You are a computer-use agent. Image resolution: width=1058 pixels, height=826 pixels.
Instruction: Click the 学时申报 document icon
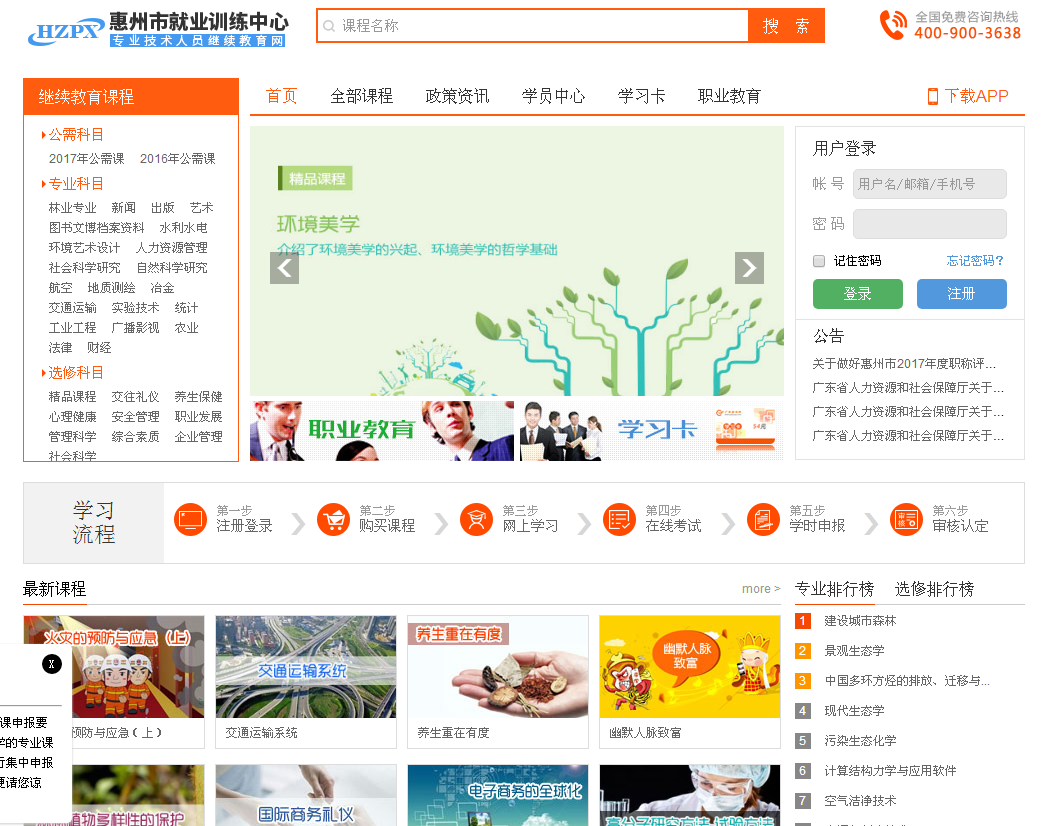coord(763,520)
